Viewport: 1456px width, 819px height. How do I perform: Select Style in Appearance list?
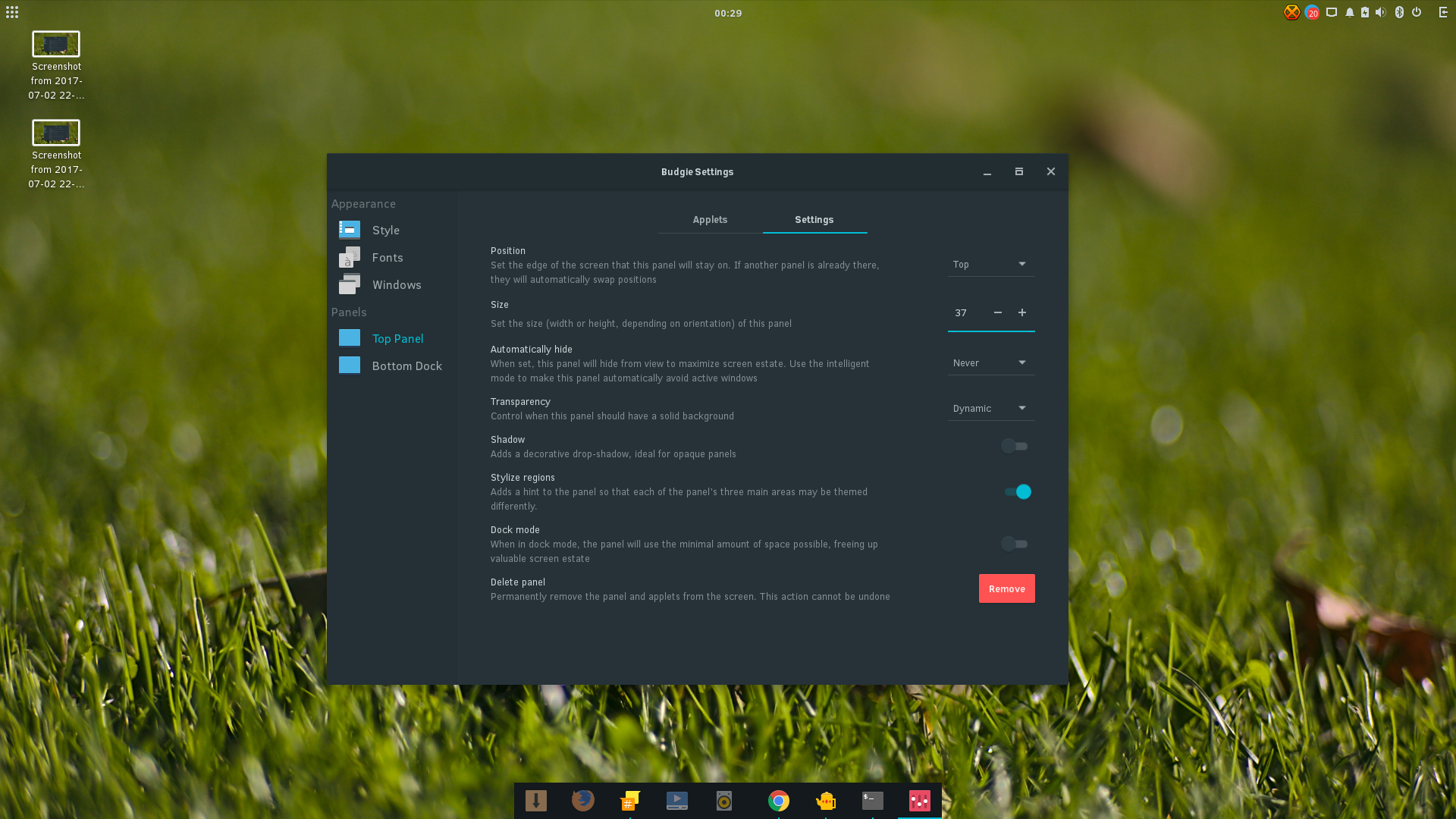[x=391, y=230]
